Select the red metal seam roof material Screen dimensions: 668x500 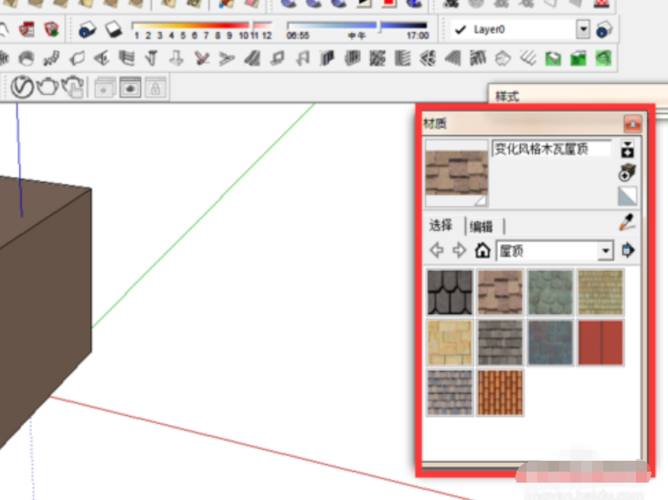pos(600,342)
